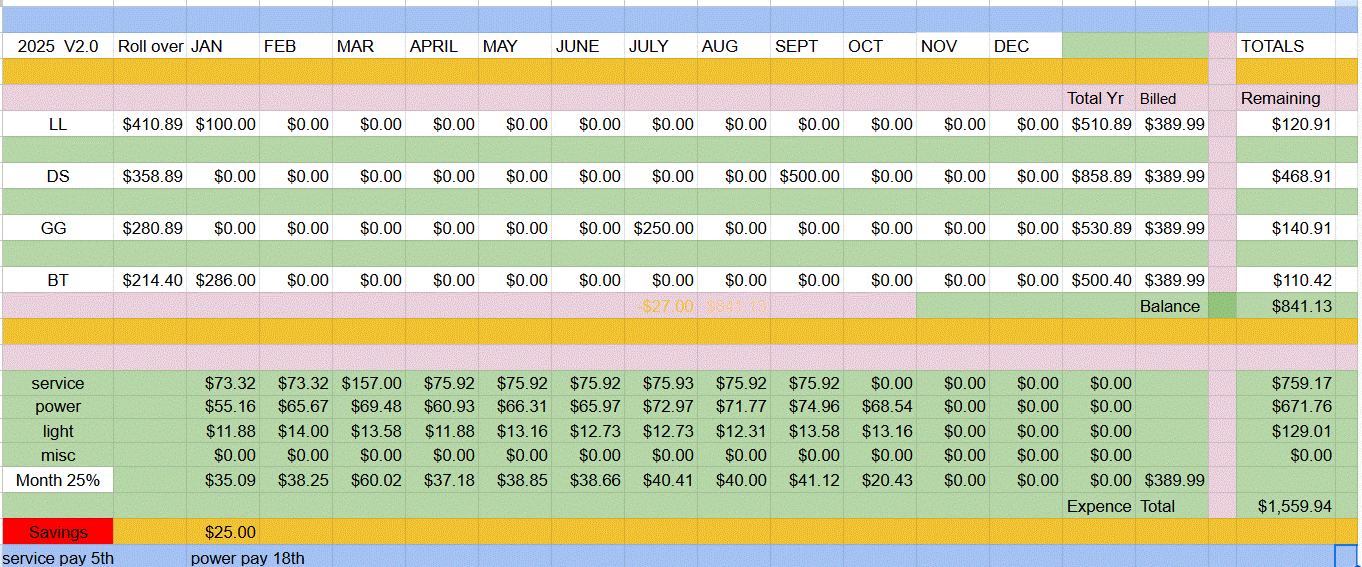Viewport: 1362px width, 567px height.
Task: Select the TOTALS header cell
Action: tap(1284, 46)
